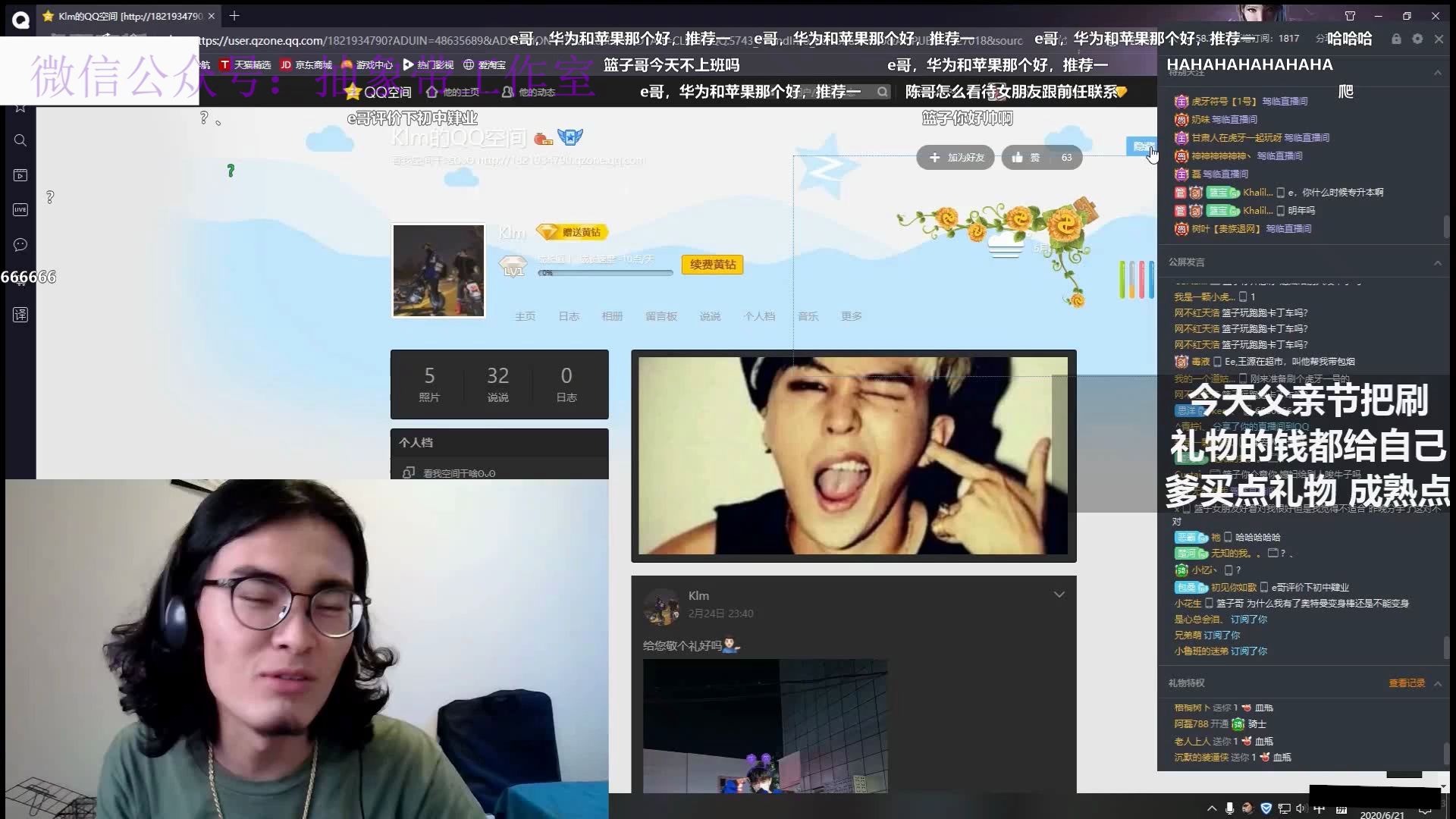Click the favorites star icon in sidebar
Image resolution: width=1456 pixels, height=819 pixels.
[20, 108]
